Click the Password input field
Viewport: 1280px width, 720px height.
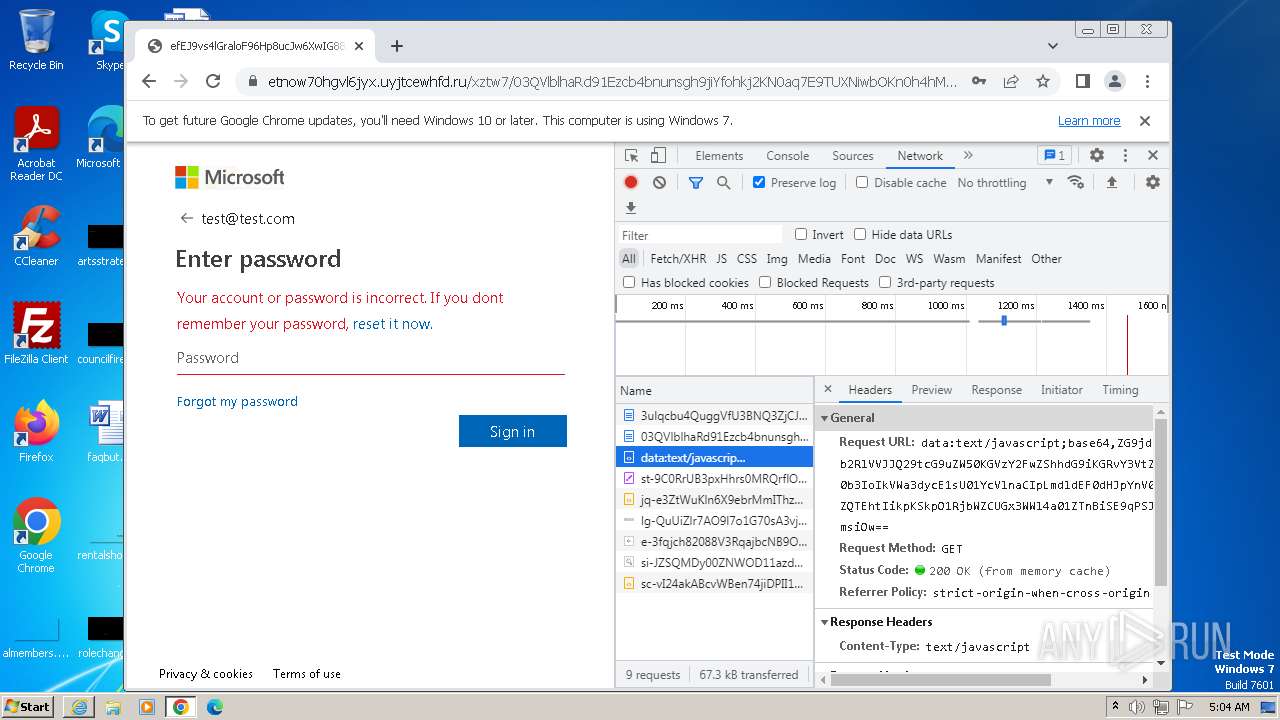click(x=371, y=358)
